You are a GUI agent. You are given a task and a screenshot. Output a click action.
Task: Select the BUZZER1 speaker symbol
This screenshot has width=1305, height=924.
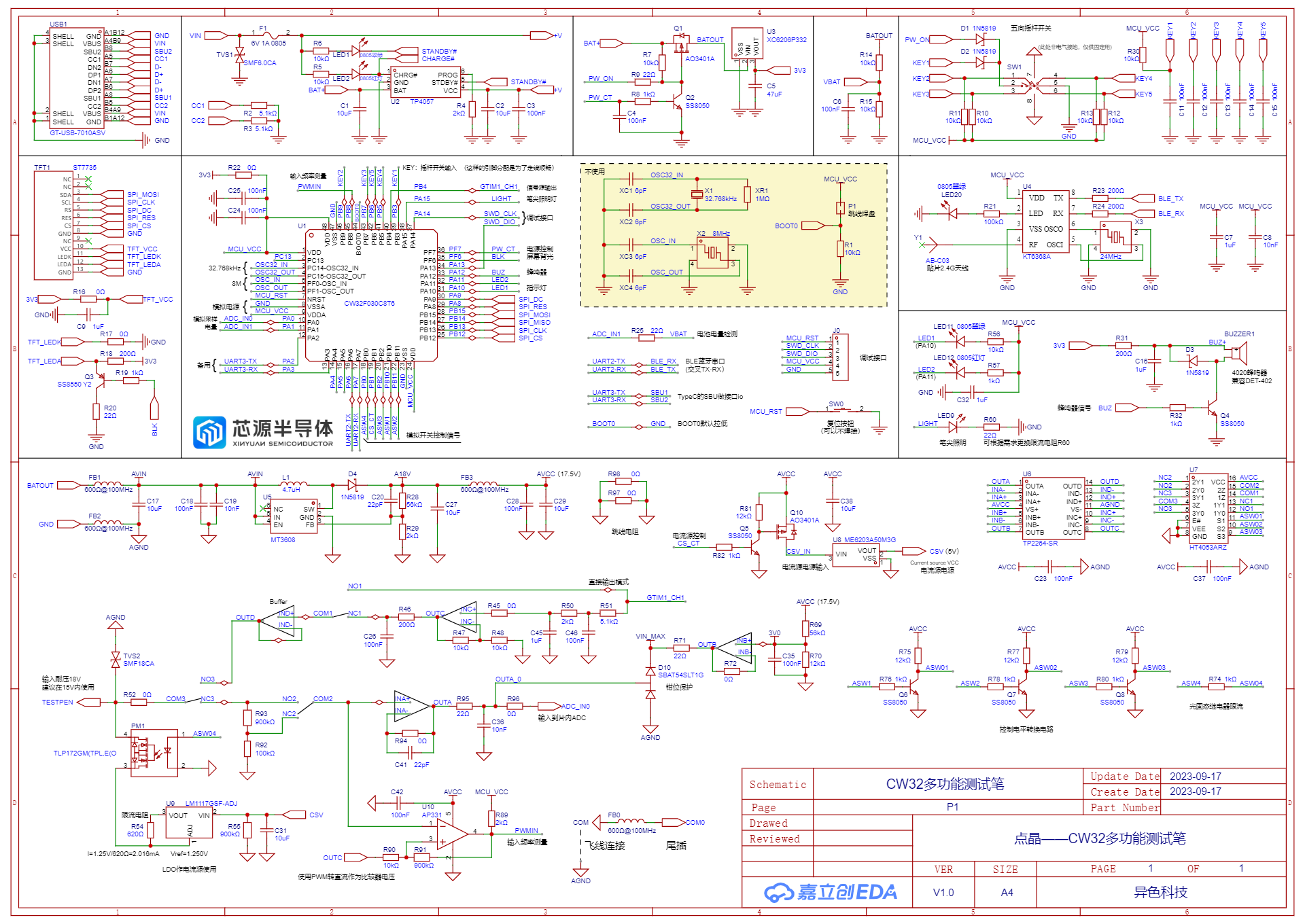(1240, 353)
